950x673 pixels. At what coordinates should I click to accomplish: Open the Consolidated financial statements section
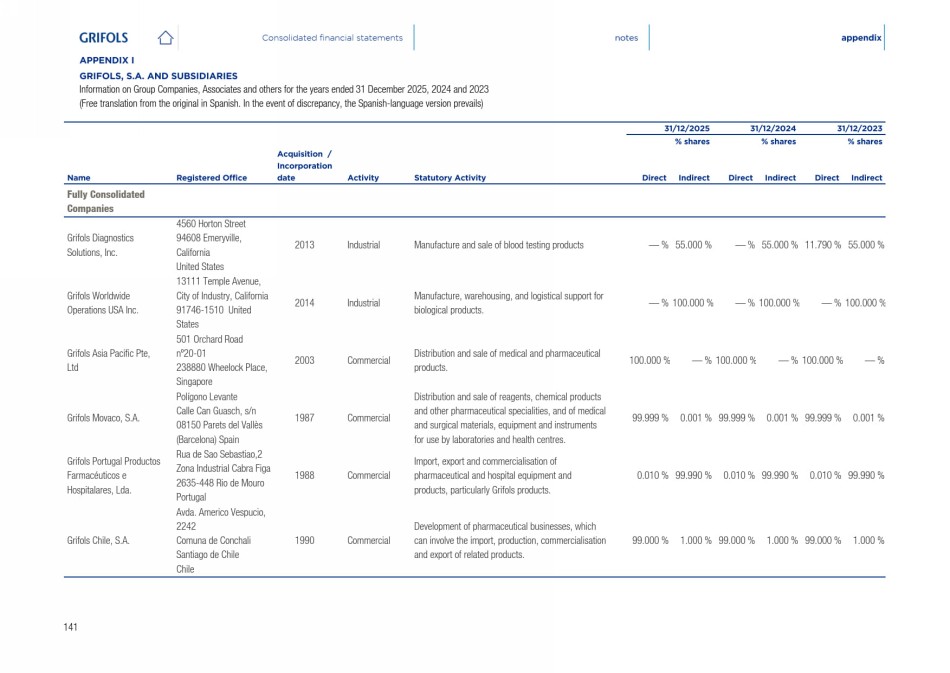point(332,38)
